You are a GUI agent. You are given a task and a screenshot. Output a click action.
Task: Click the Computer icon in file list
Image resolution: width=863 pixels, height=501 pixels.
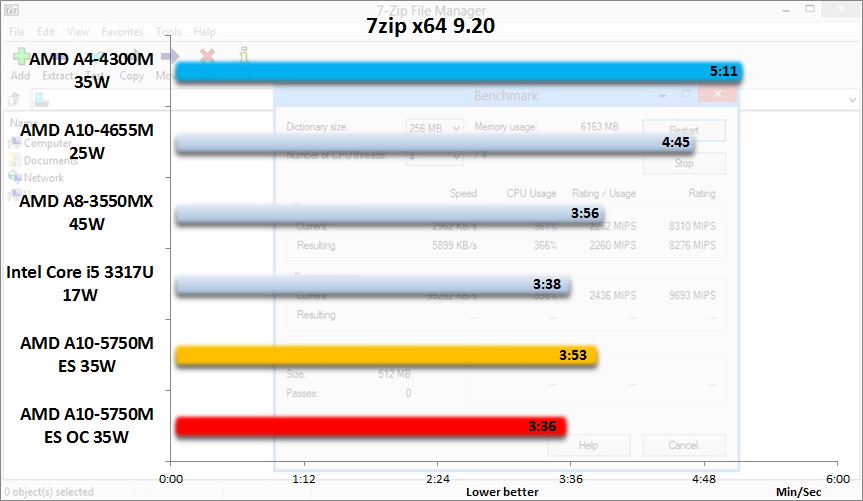(x=14, y=143)
